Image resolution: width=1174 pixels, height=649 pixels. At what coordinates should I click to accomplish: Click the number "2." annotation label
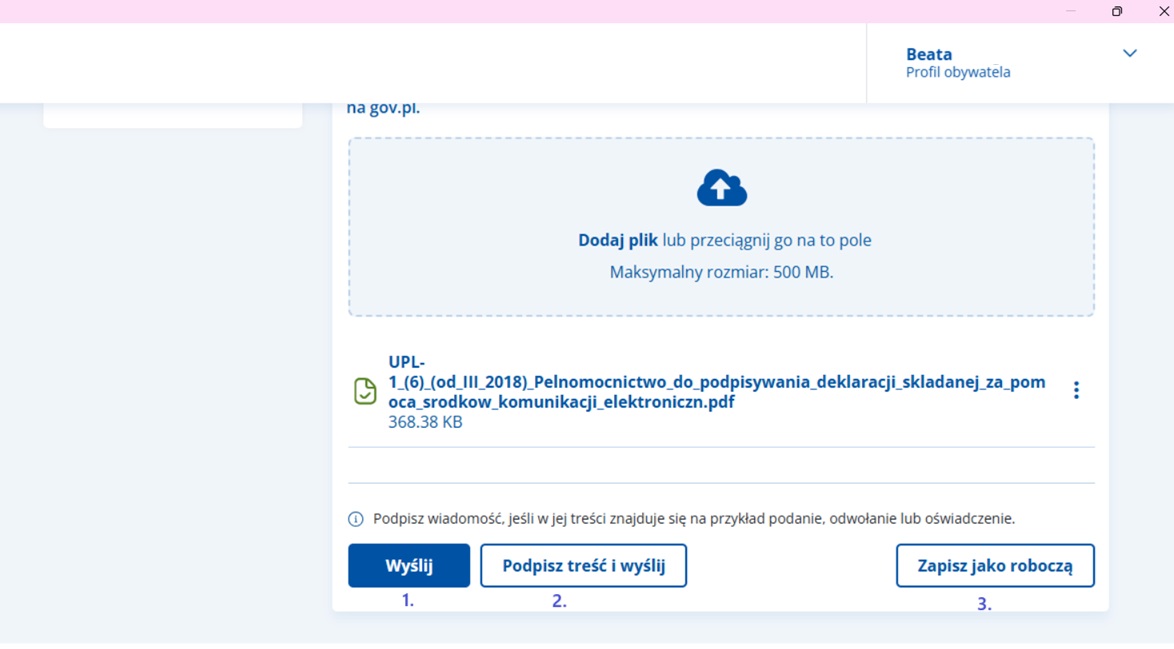tap(559, 601)
